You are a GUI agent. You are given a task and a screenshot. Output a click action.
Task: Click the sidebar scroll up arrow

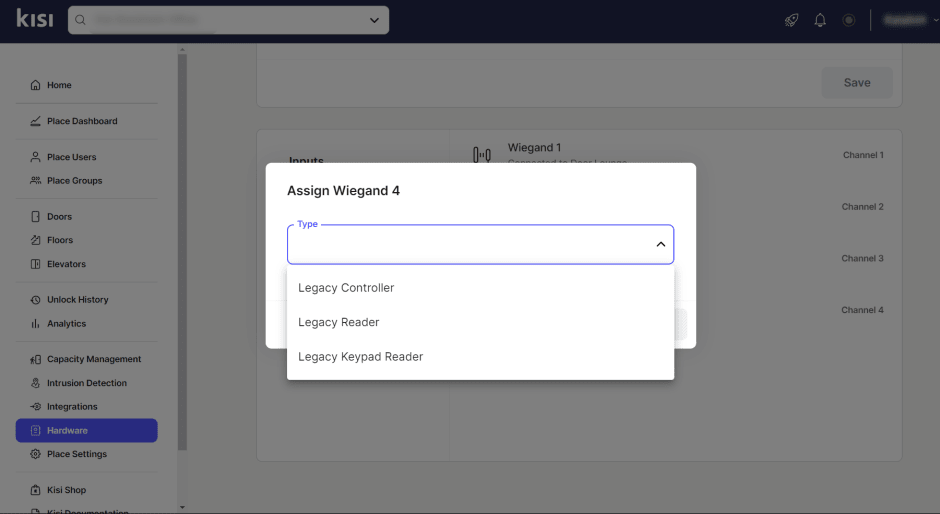point(182,50)
